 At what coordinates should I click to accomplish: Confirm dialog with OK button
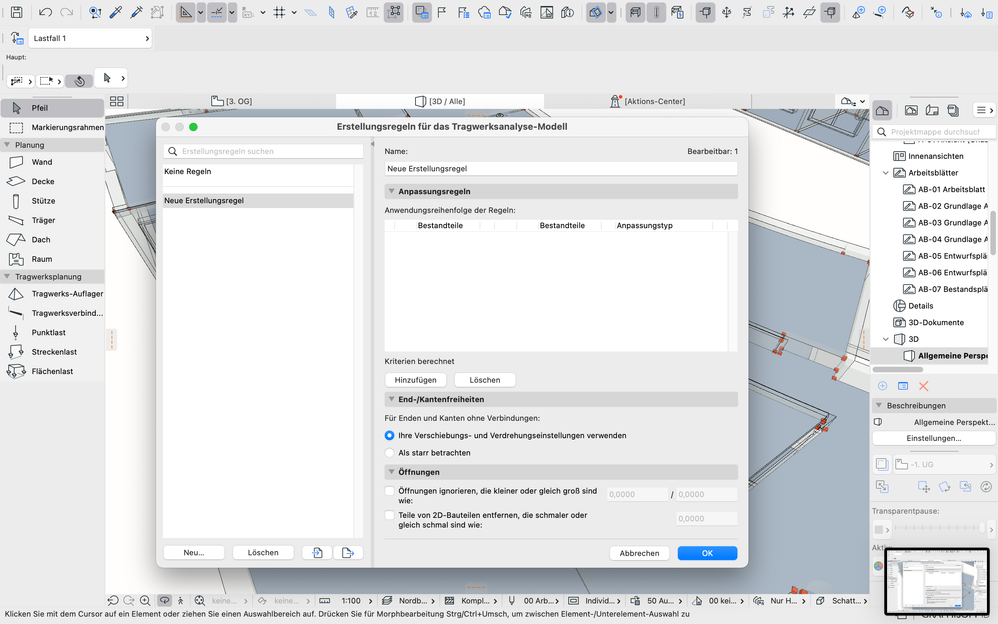707,553
